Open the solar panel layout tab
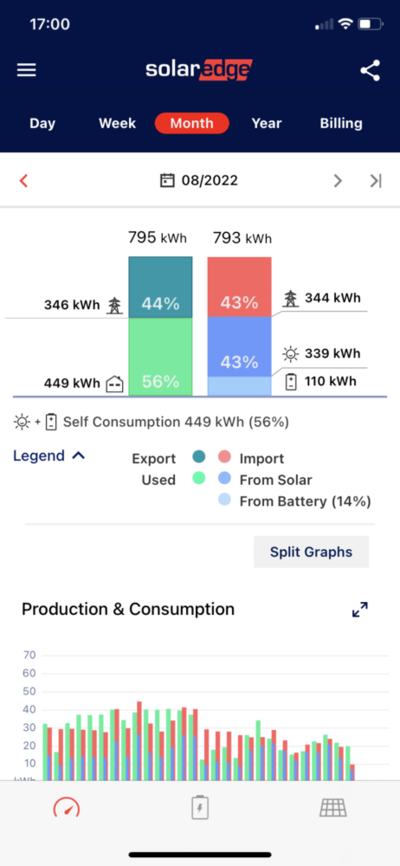Image resolution: width=400 pixels, height=866 pixels. coord(333,808)
